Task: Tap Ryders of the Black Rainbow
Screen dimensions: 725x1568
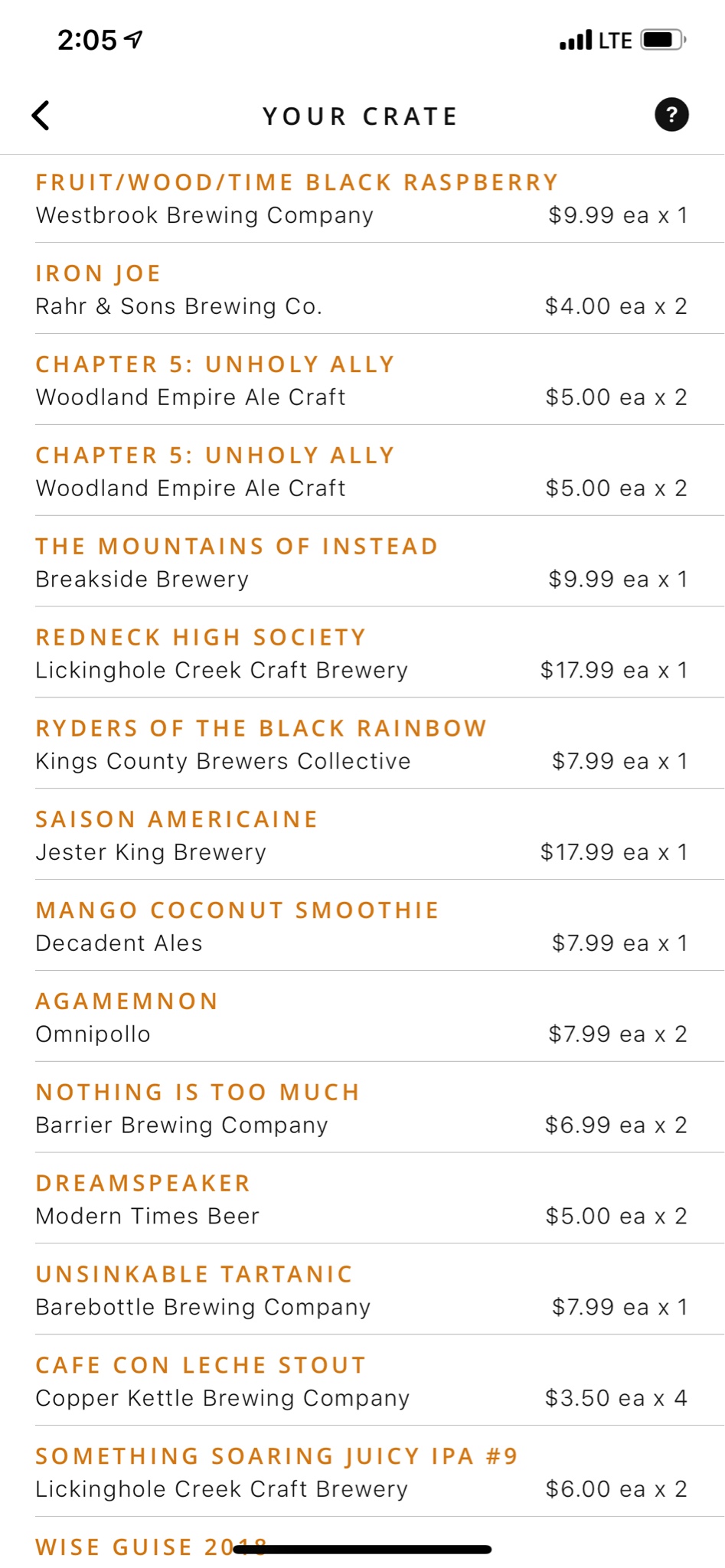Action: point(261,728)
